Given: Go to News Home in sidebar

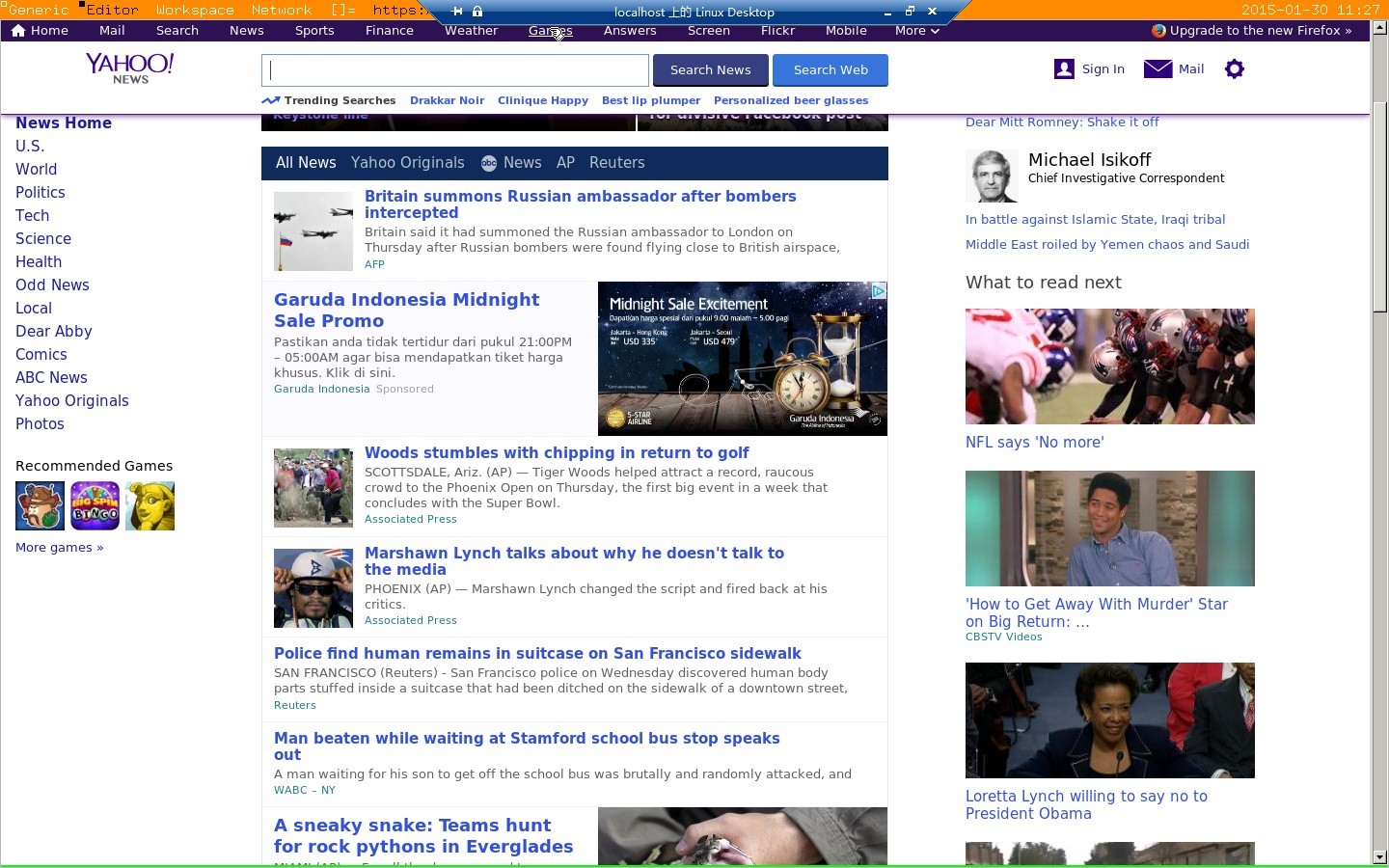Looking at the screenshot, I should [64, 123].
